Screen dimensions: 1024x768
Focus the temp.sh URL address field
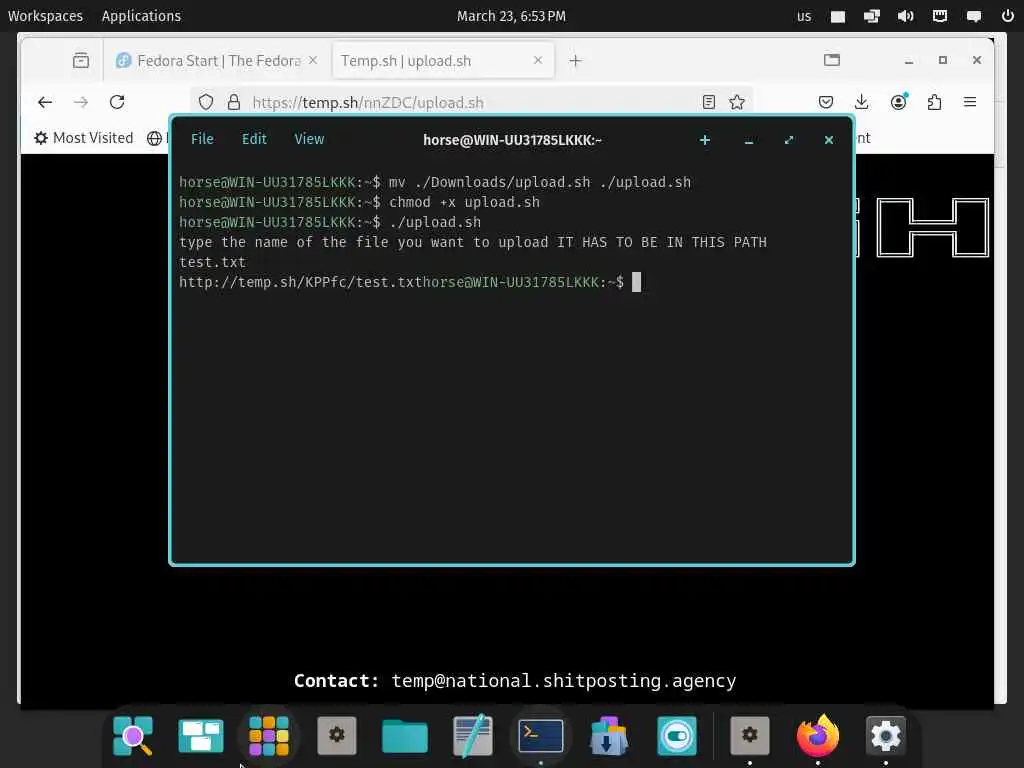[x=470, y=103]
